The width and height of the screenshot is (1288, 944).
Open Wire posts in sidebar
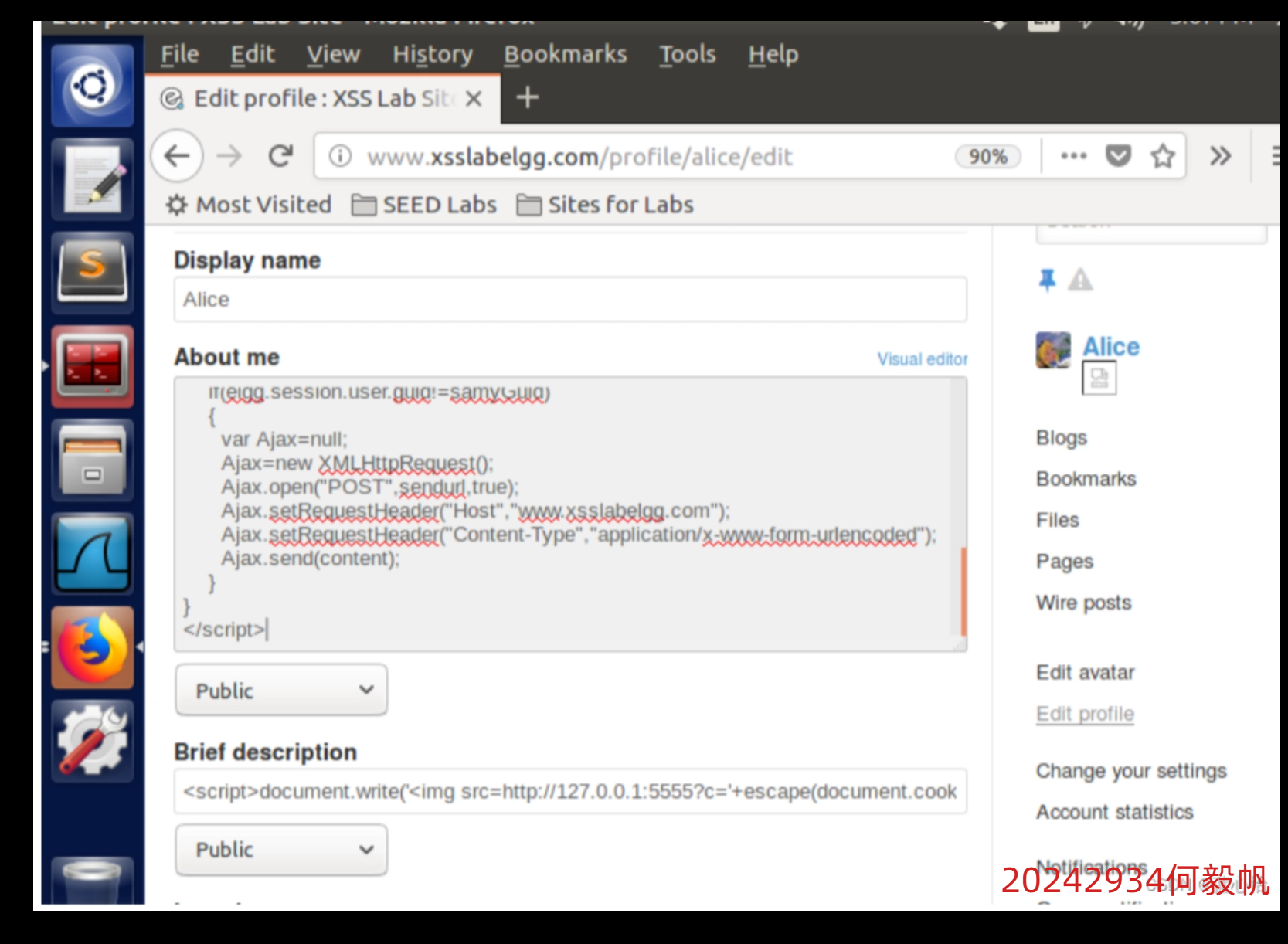1084,603
